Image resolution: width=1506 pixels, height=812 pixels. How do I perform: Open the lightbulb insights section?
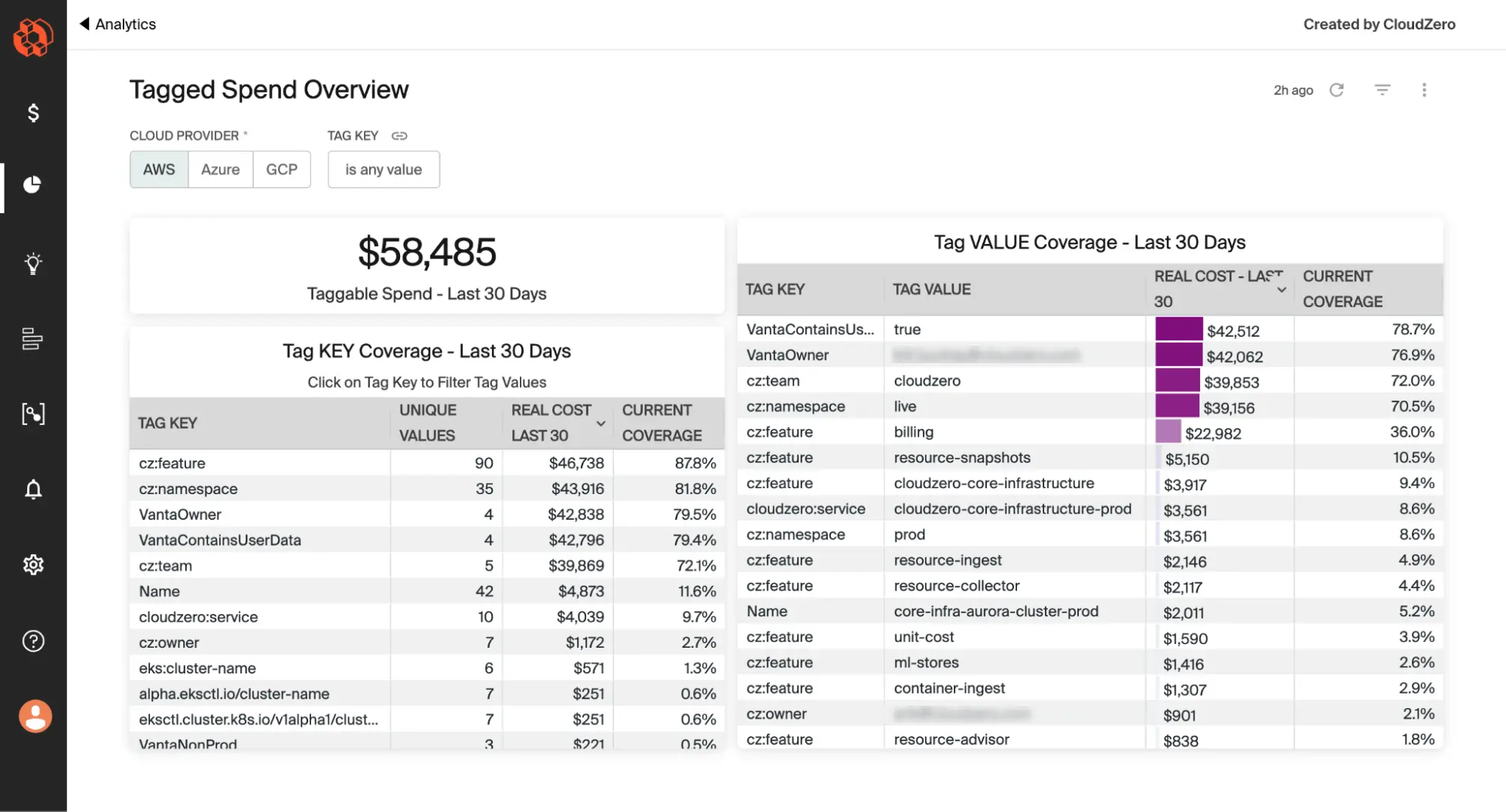33,264
